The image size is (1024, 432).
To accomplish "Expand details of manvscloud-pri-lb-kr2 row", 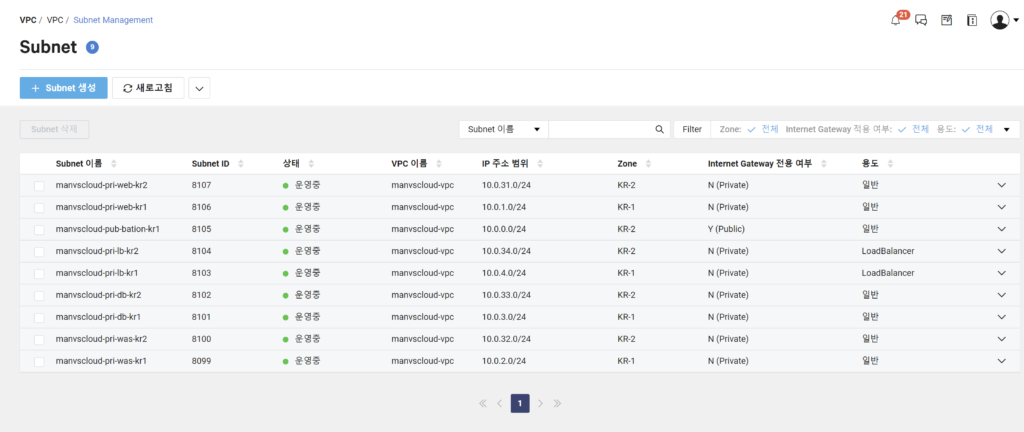I will pos(1002,251).
